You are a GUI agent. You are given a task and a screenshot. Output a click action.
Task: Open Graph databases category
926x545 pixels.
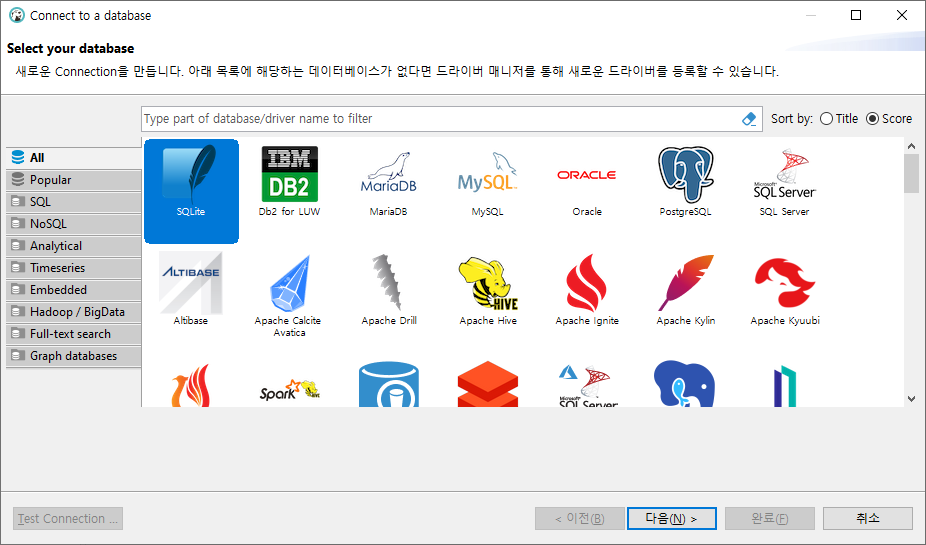74,356
